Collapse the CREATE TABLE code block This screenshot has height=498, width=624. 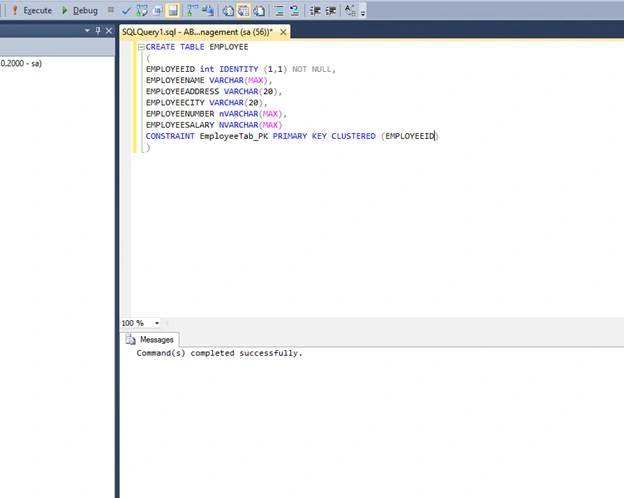[x=141, y=47]
